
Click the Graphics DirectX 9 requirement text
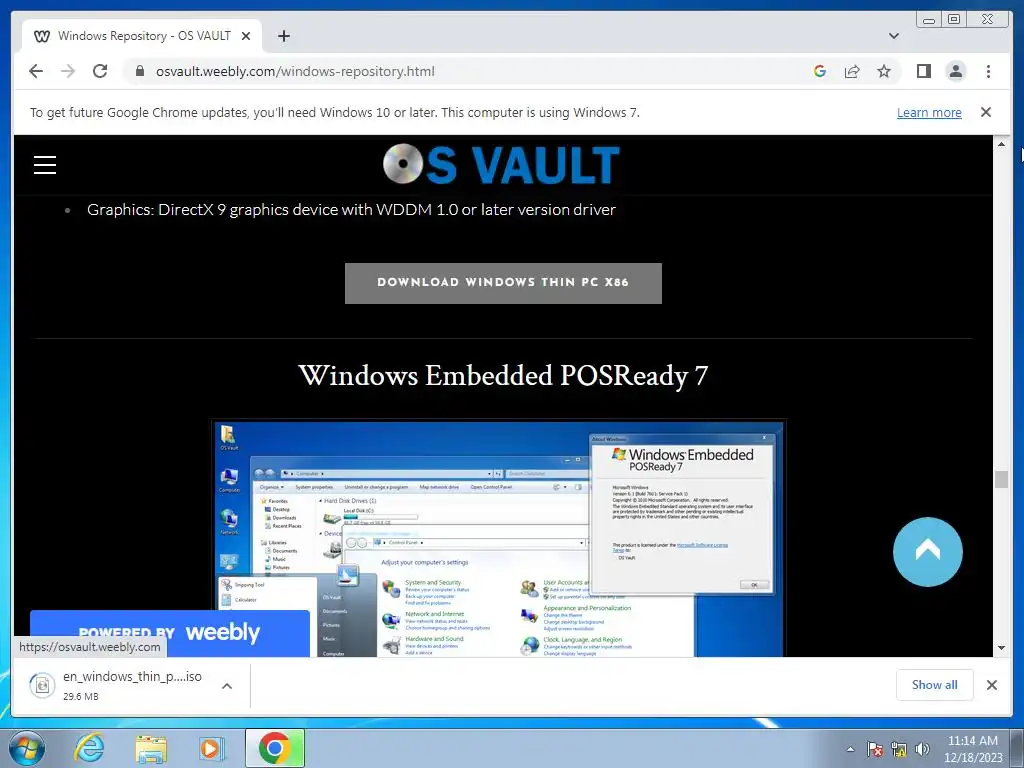pyautogui.click(x=351, y=210)
